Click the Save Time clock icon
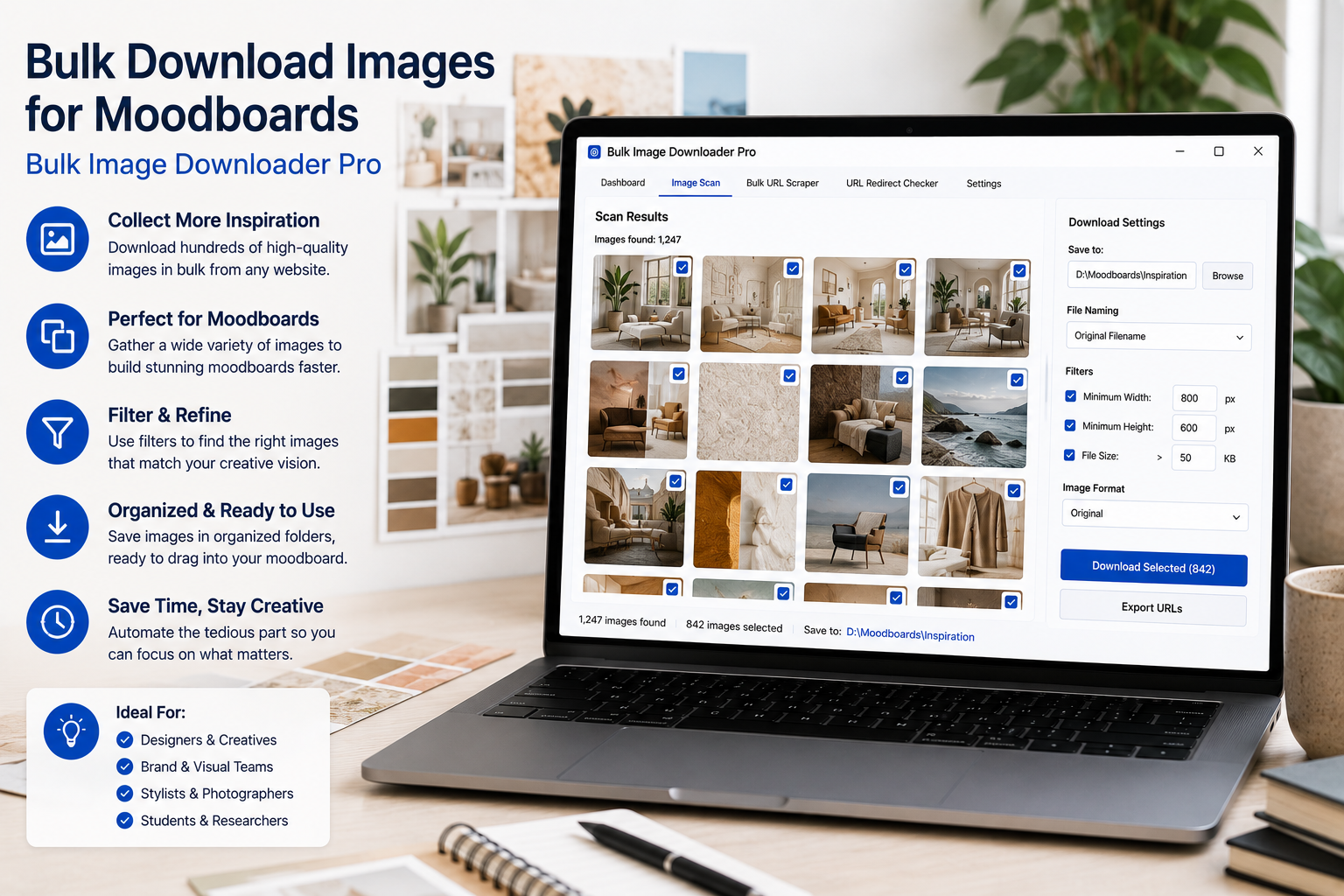Screen dimensions: 1344x896 click(x=58, y=622)
